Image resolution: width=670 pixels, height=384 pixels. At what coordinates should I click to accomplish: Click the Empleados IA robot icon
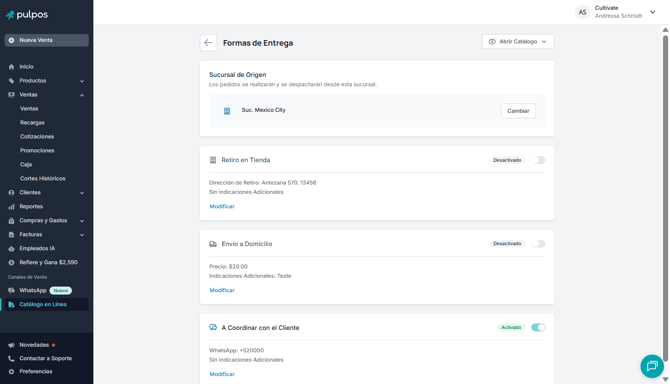12,249
